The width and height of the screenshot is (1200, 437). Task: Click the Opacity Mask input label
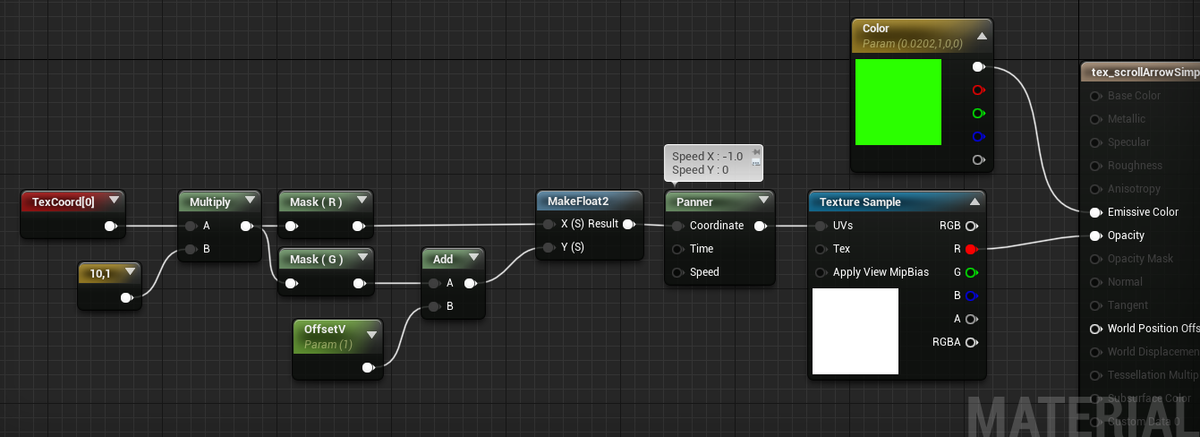click(x=1140, y=259)
